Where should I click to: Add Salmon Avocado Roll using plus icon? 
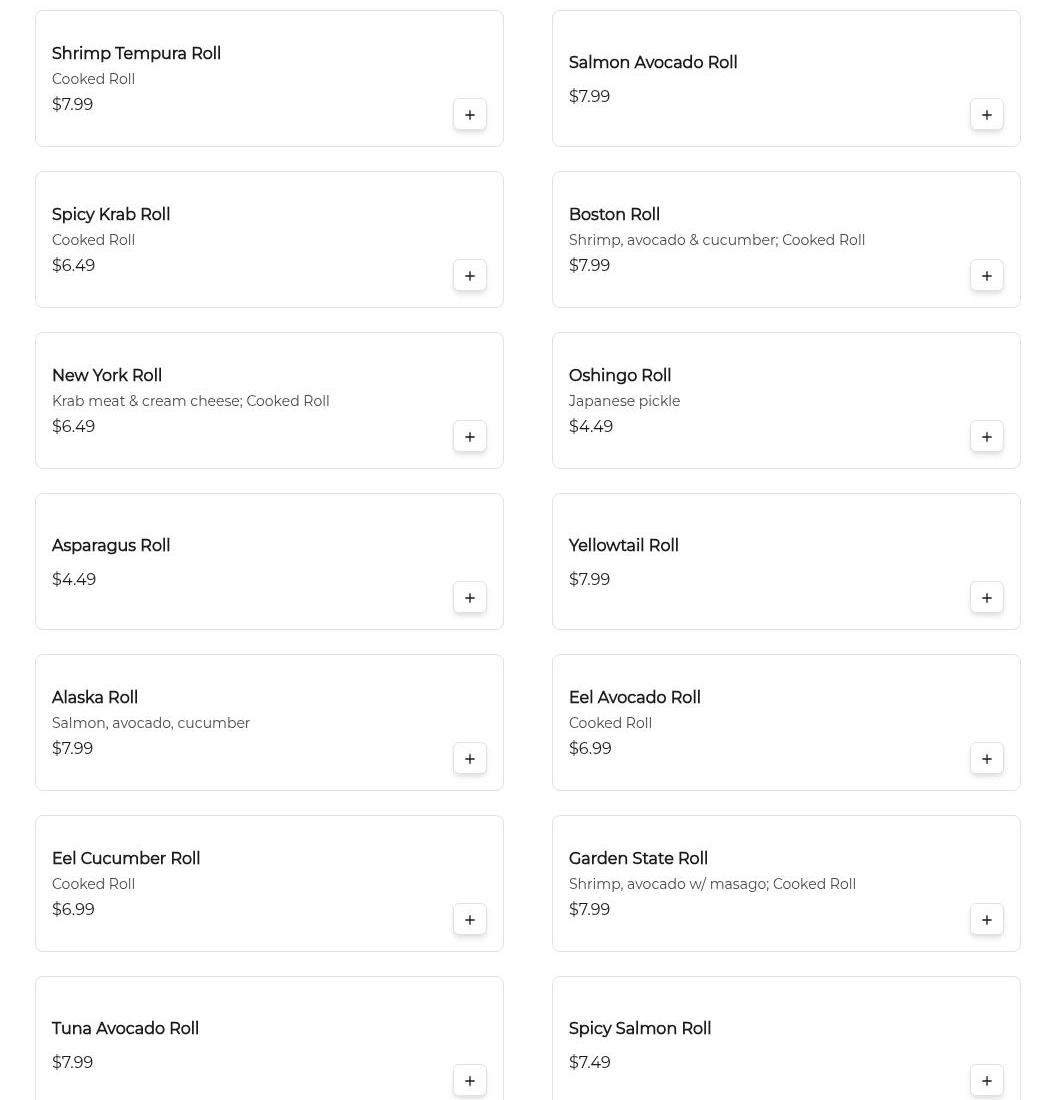(987, 115)
